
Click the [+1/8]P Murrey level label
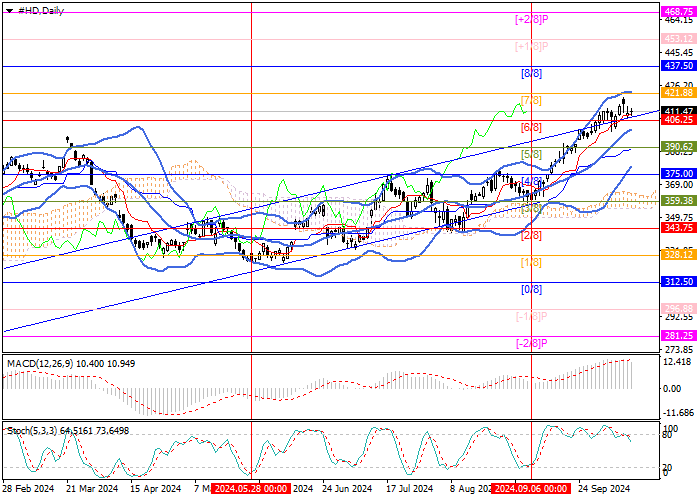coord(531,46)
